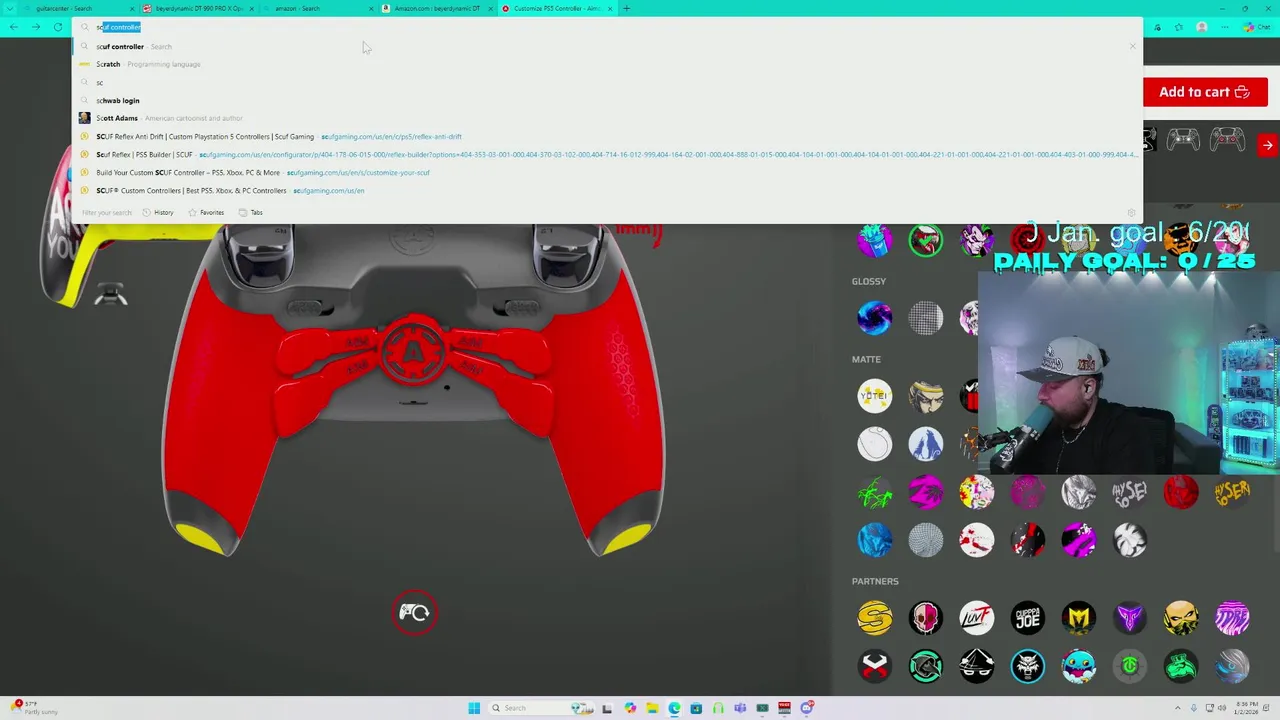The width and height of the screenshot is (1280, 720).
Task: Select the pink skull partner logo
Action: [x=925, y=618]
